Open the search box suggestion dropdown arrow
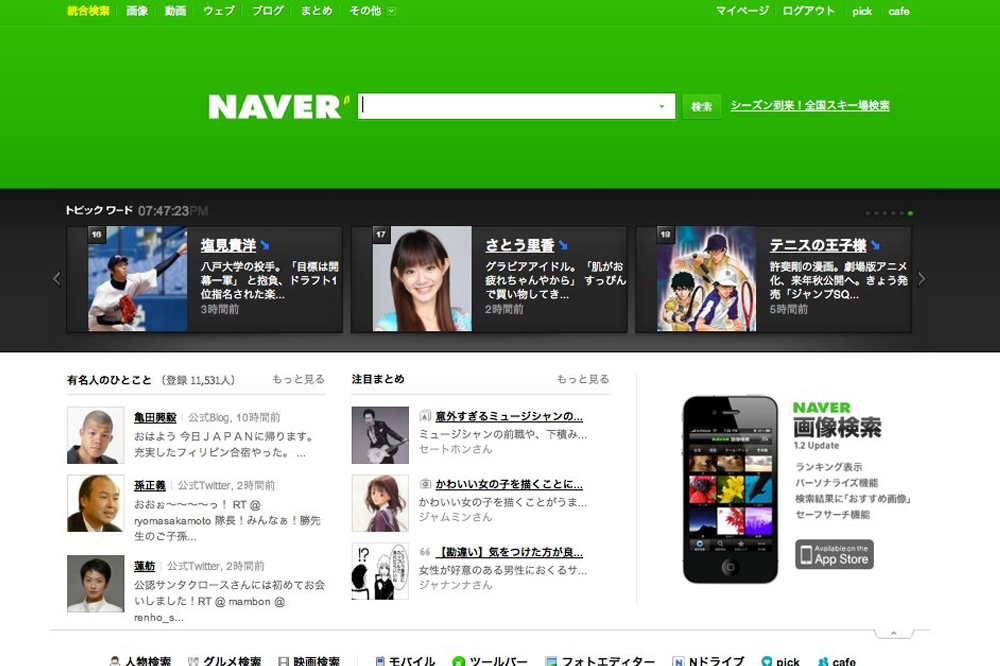 point(661,107)
